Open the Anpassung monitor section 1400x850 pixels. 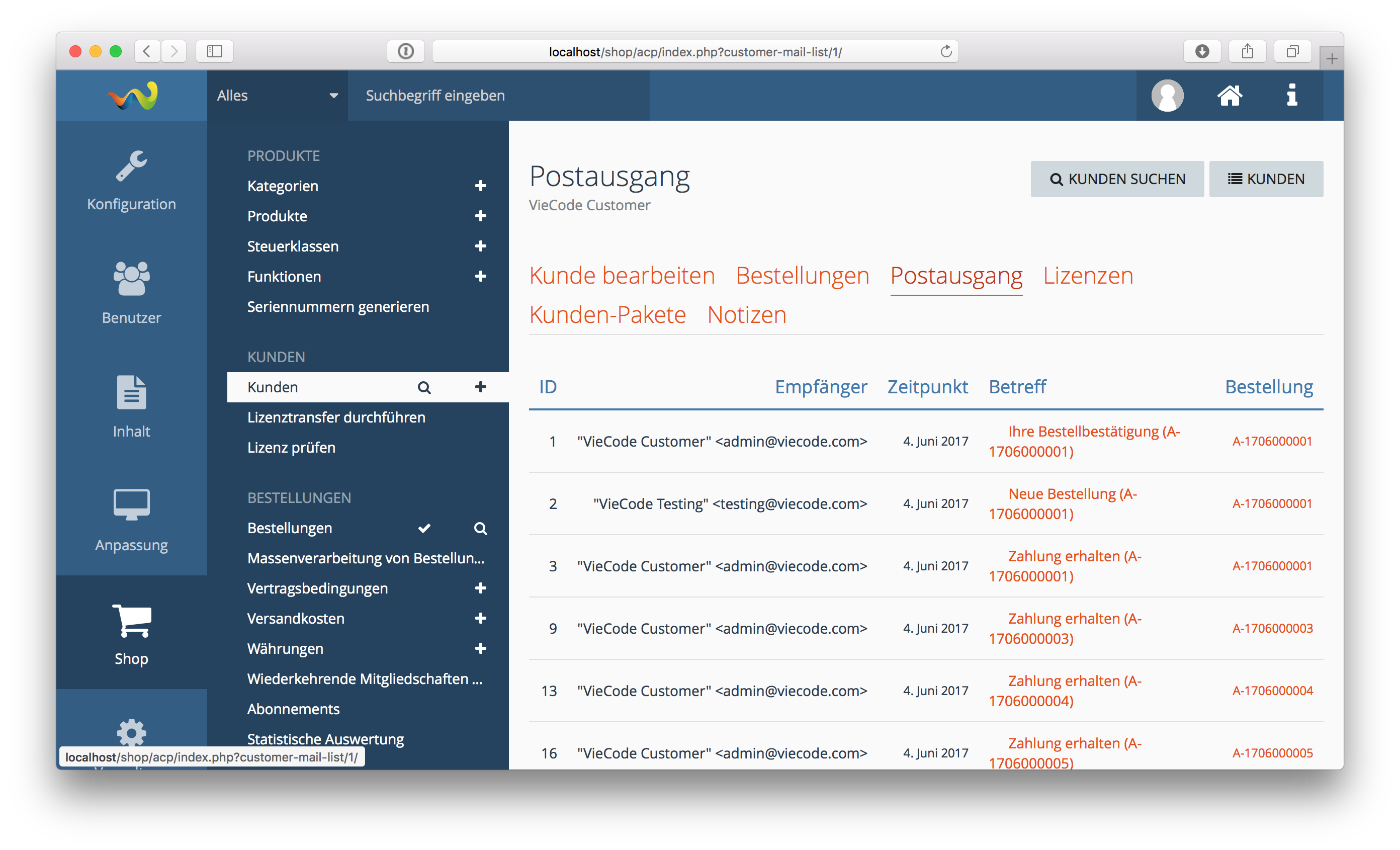click(131, 520)
